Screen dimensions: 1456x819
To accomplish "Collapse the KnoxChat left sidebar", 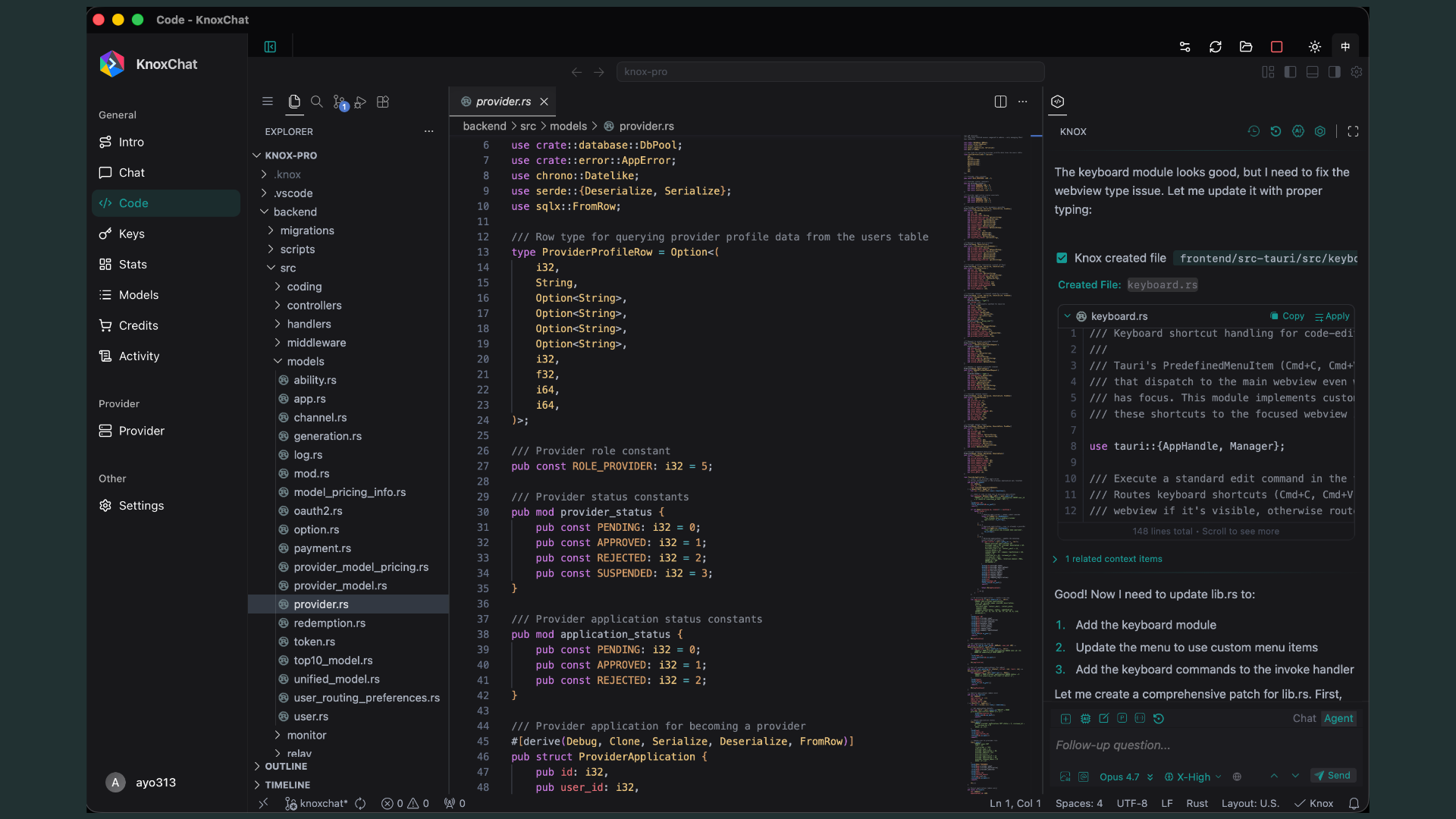I will tap(270, 47).
